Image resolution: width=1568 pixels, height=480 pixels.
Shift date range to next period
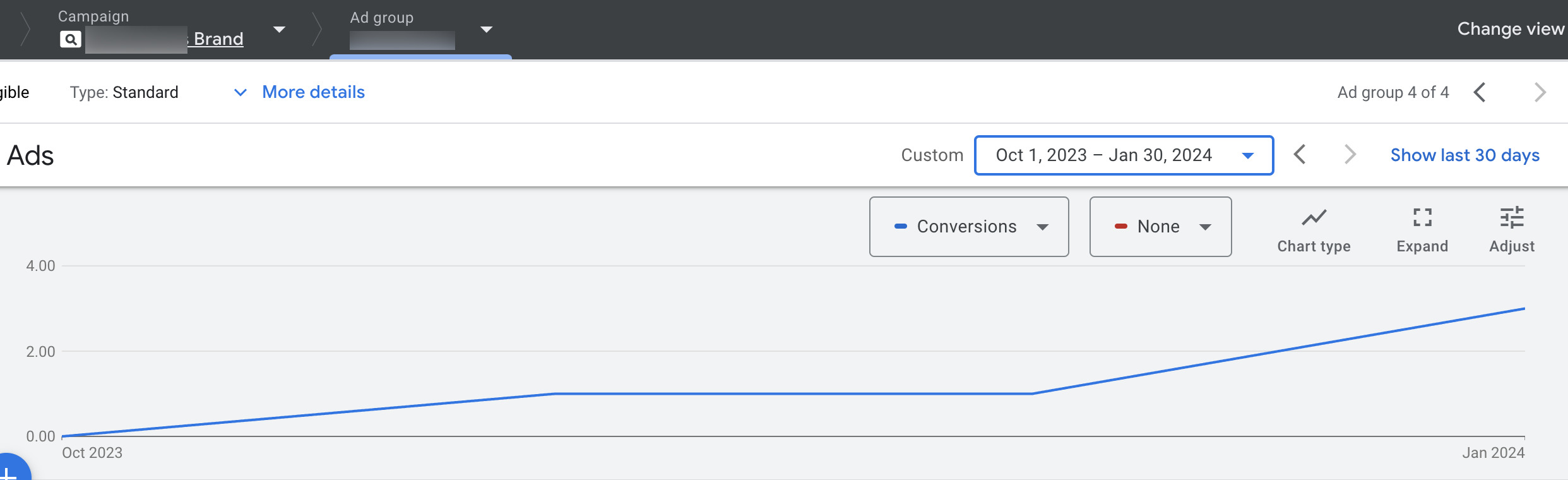(1350, 155)
